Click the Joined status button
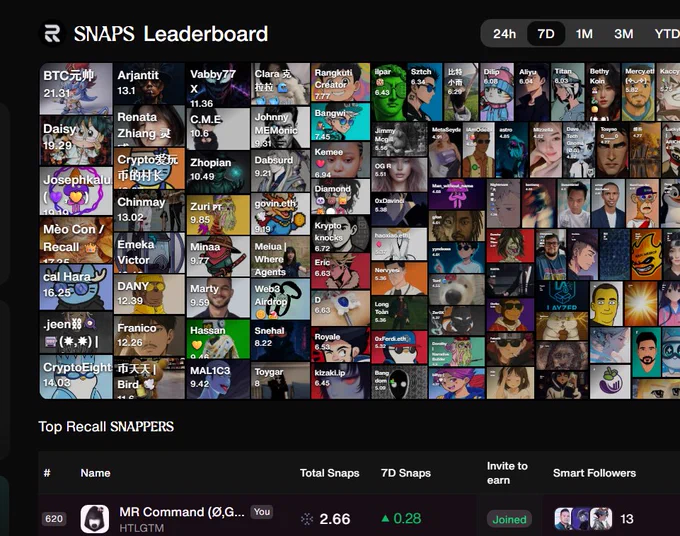 point(509,519)
